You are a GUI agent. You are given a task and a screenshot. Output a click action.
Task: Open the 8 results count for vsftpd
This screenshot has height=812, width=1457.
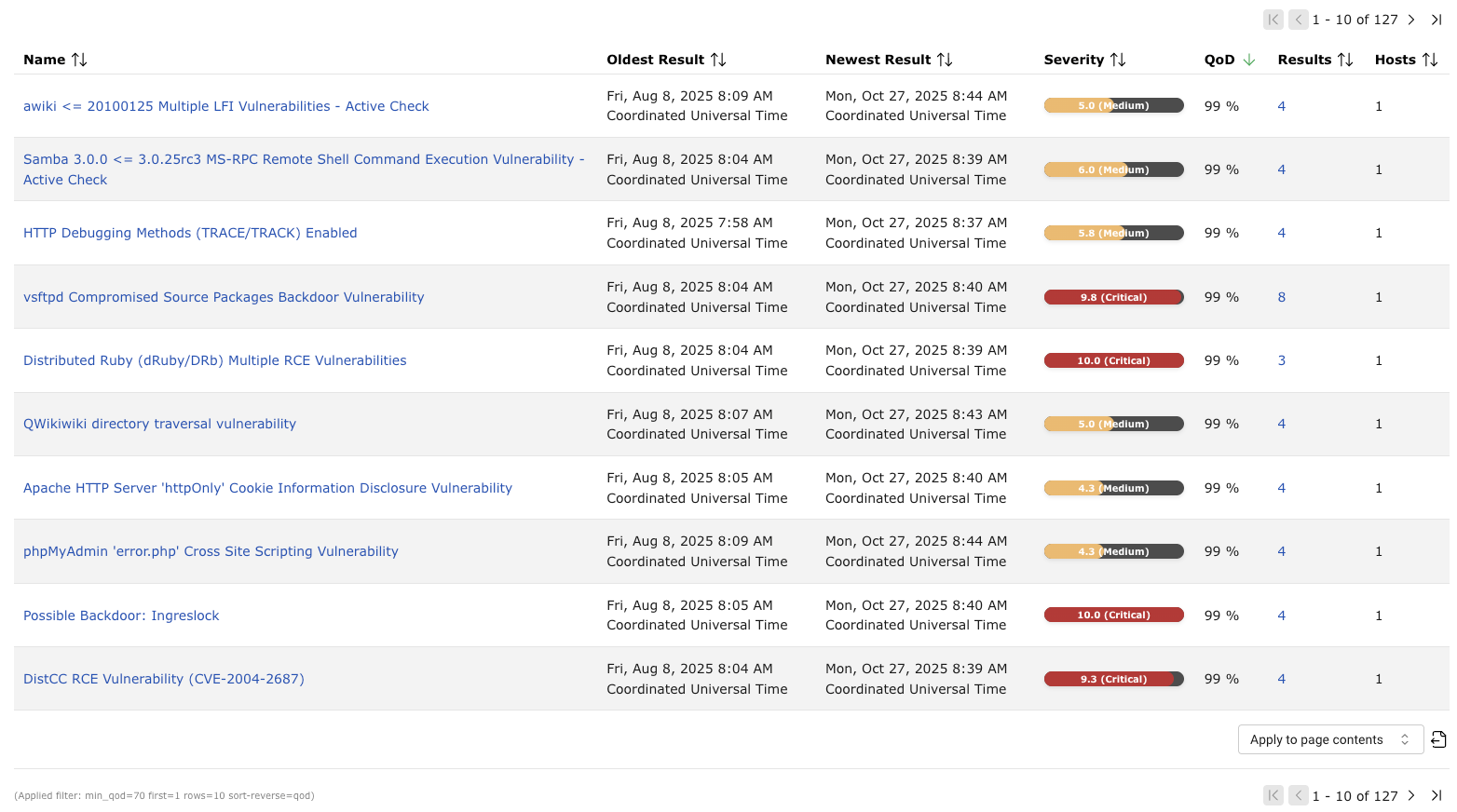(x=1282, y=297)
